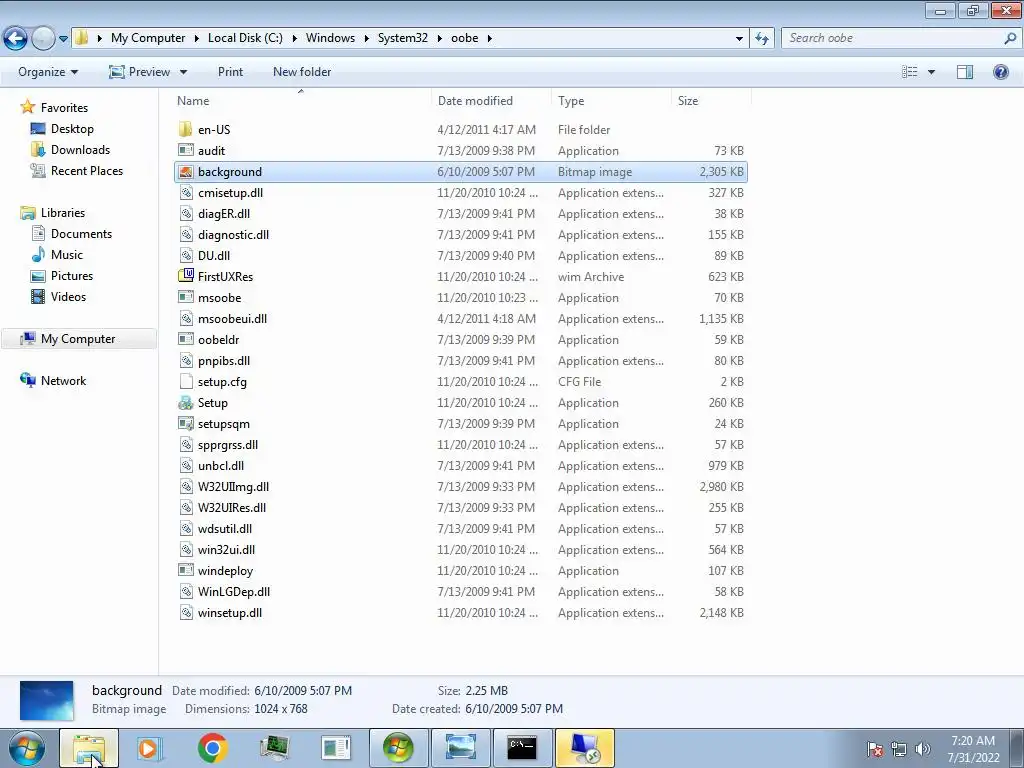
Task: Open the address bar history dropdown
Action: point(739,39)
